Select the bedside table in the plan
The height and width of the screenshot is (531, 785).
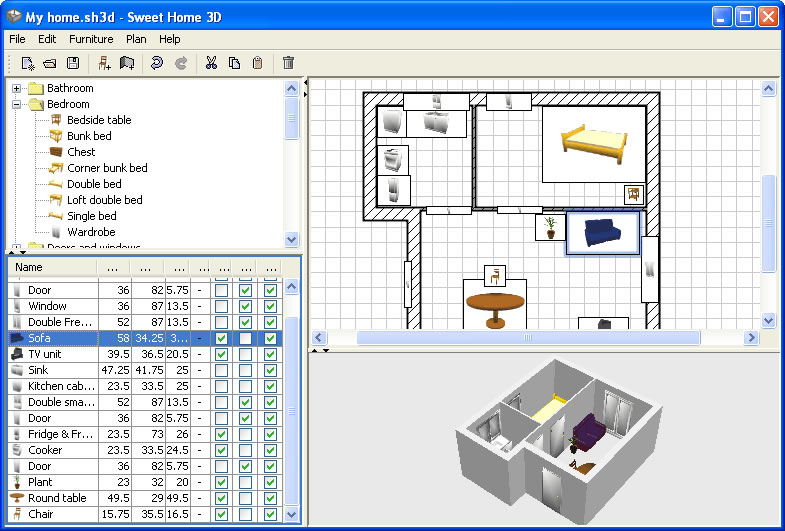(634, 195)
